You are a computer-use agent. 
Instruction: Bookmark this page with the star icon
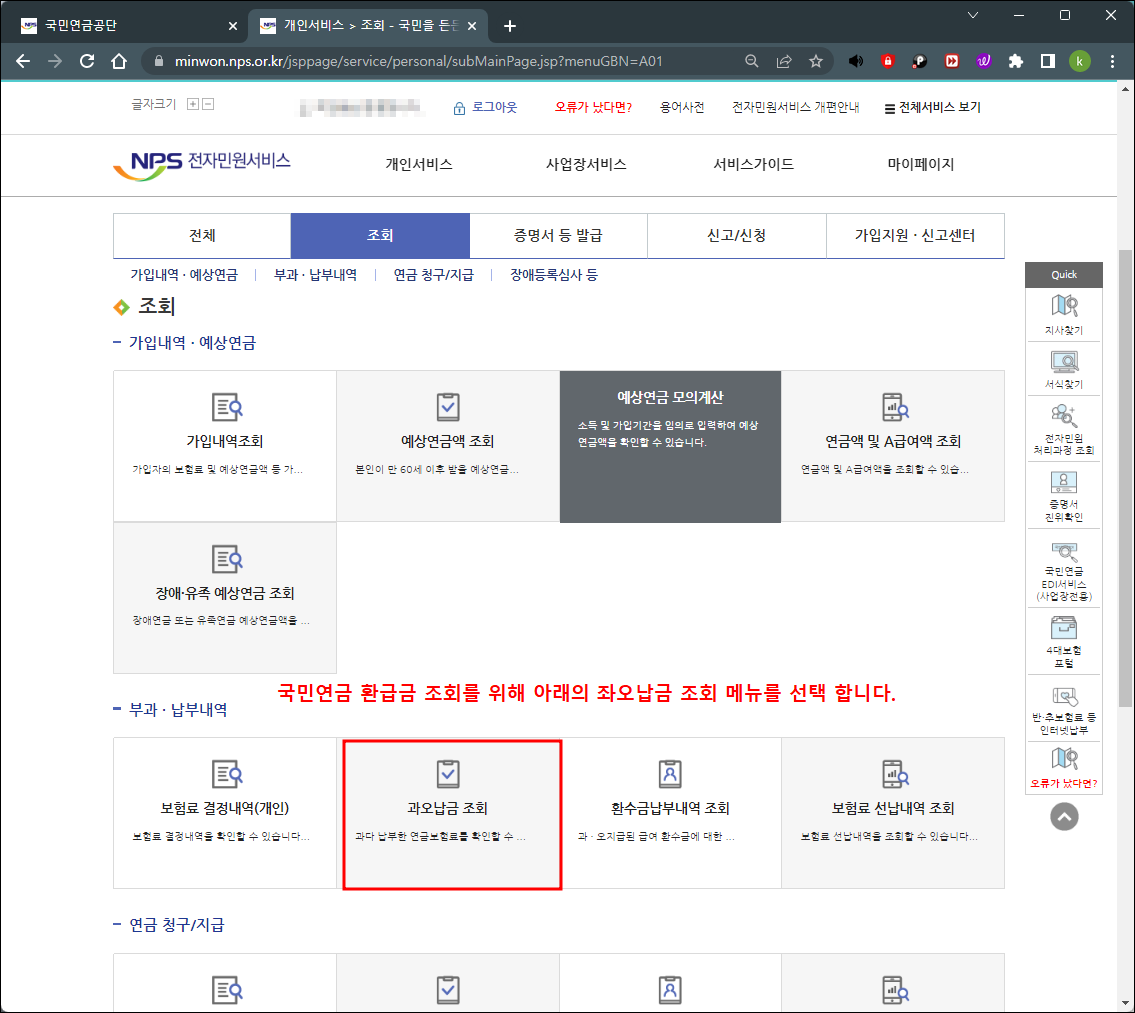point(818,61)
